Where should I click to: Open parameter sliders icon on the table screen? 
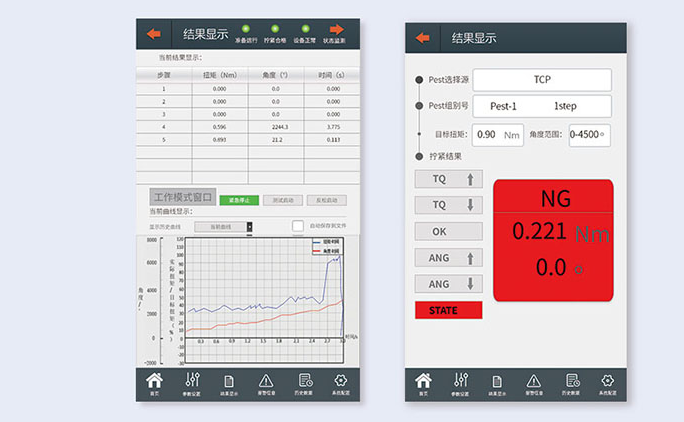click(x=192, y=380)
